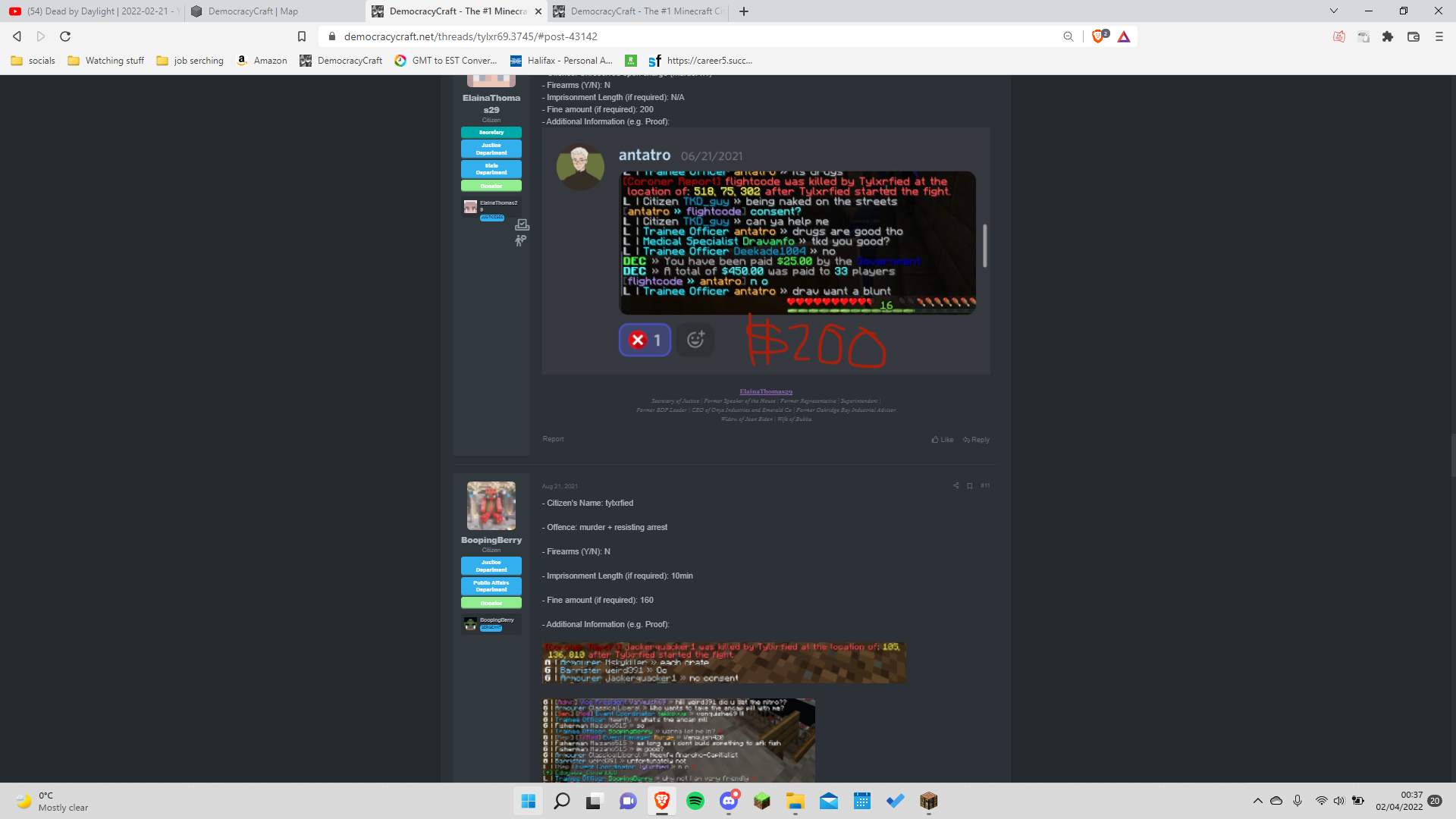Viewport: 1456px width, 819px height.
Task: Open Mail app from the taskbar
Action: coord(829,801)
